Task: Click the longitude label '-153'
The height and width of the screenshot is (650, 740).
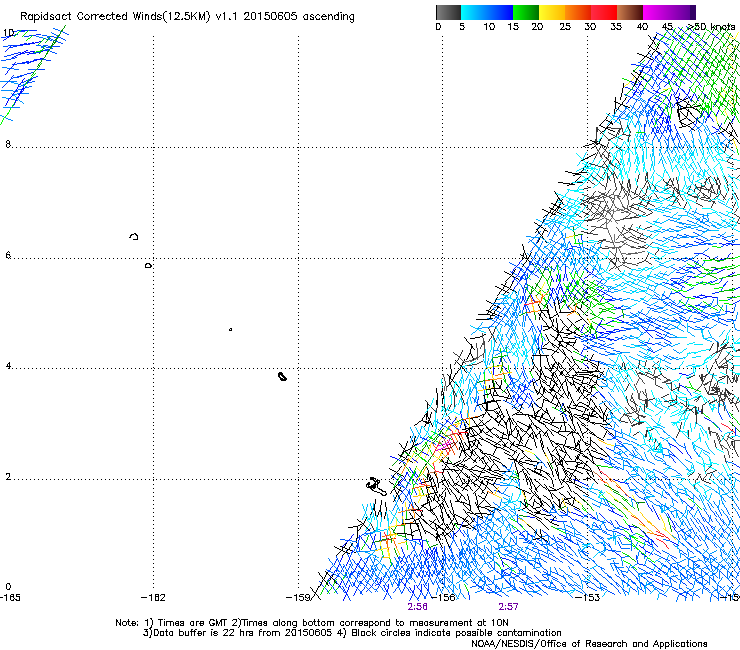Action: pyautogui.click(x=588, y=597)
